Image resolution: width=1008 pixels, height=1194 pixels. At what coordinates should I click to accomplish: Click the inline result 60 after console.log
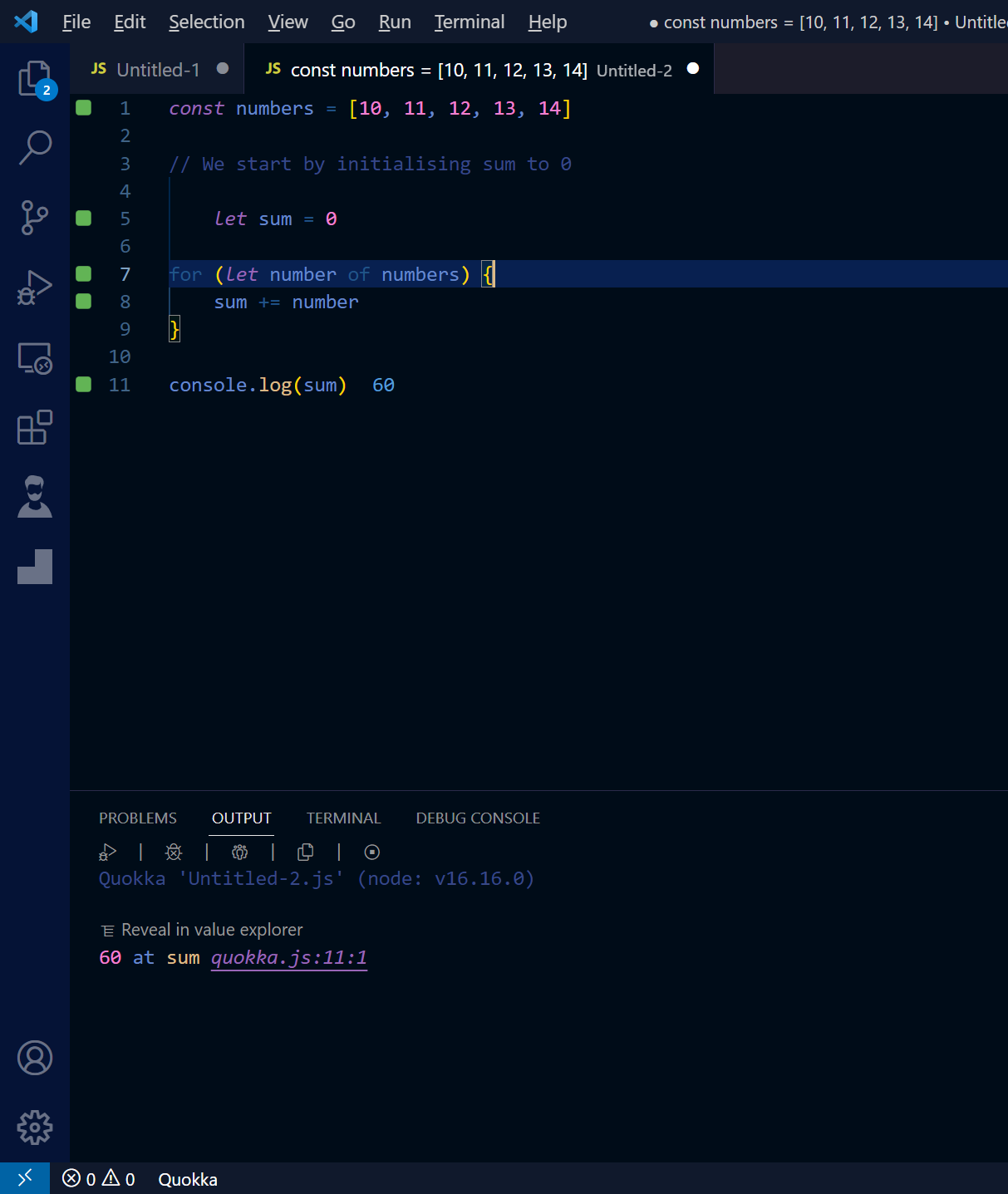click(x=383, y=385)
